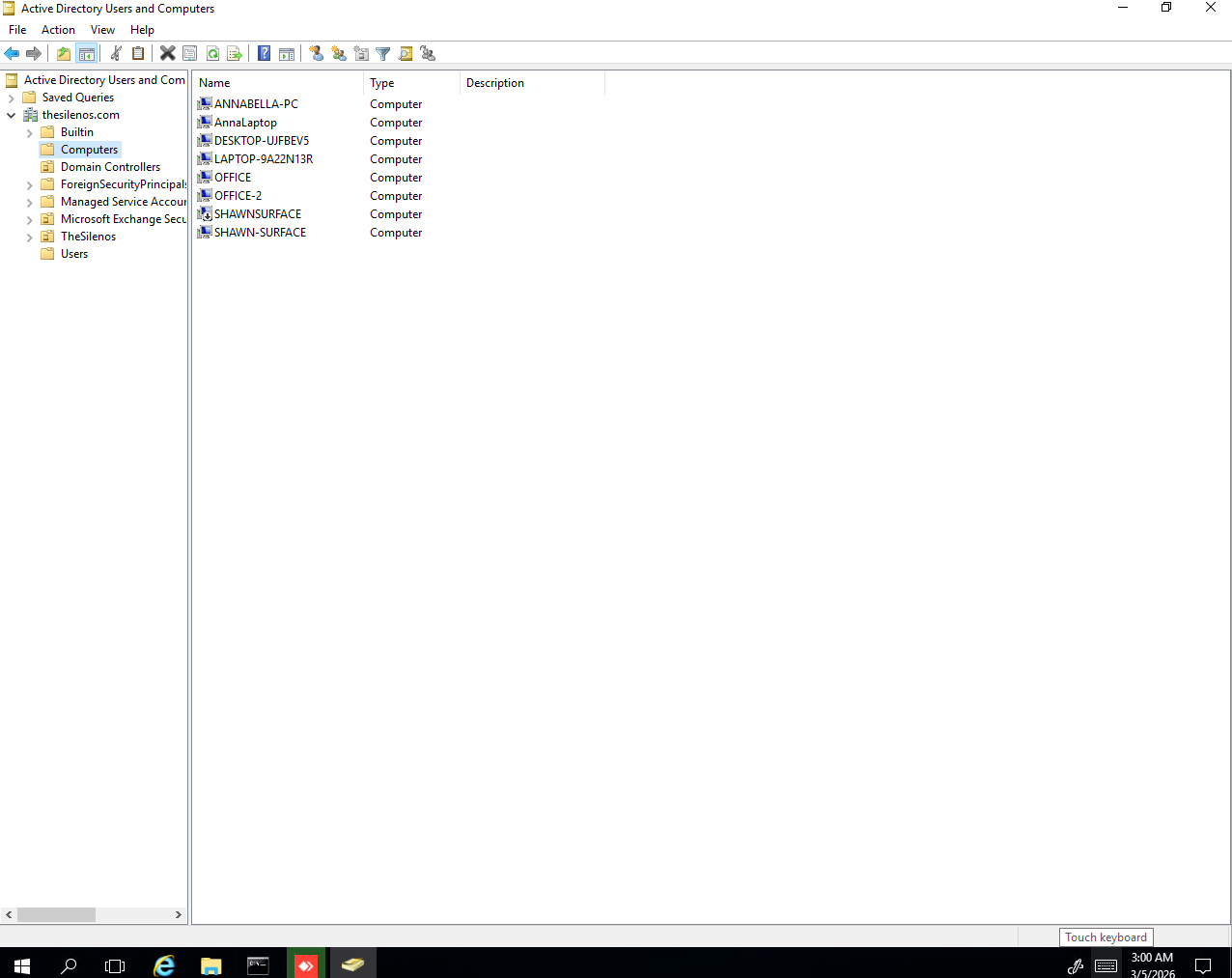Screen dimensions: 1232x978
Task: Click the computer icon beside SHAWNSURFACE
Action: 205,214
